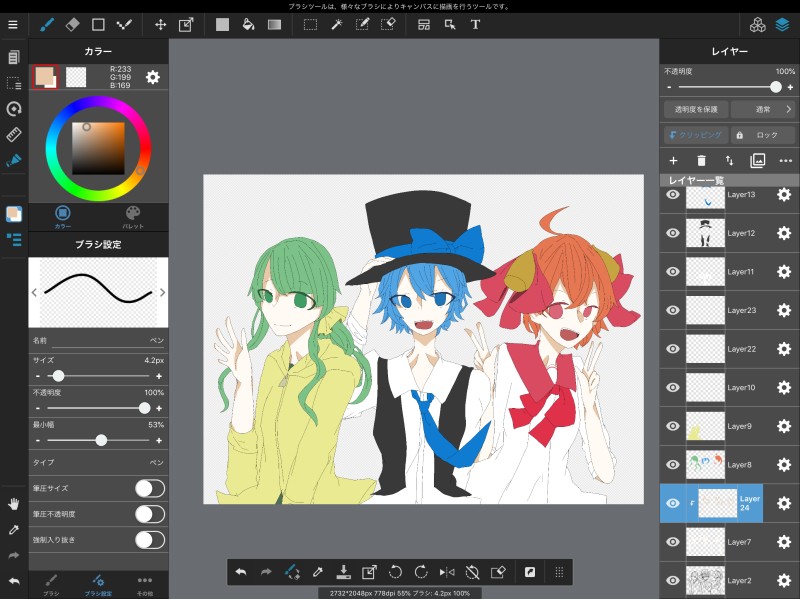Image resolution: width=800 pixels, height=599 pixels.
Task: Toggle the 筆圧サイズ switch
Action: (149, 488)
